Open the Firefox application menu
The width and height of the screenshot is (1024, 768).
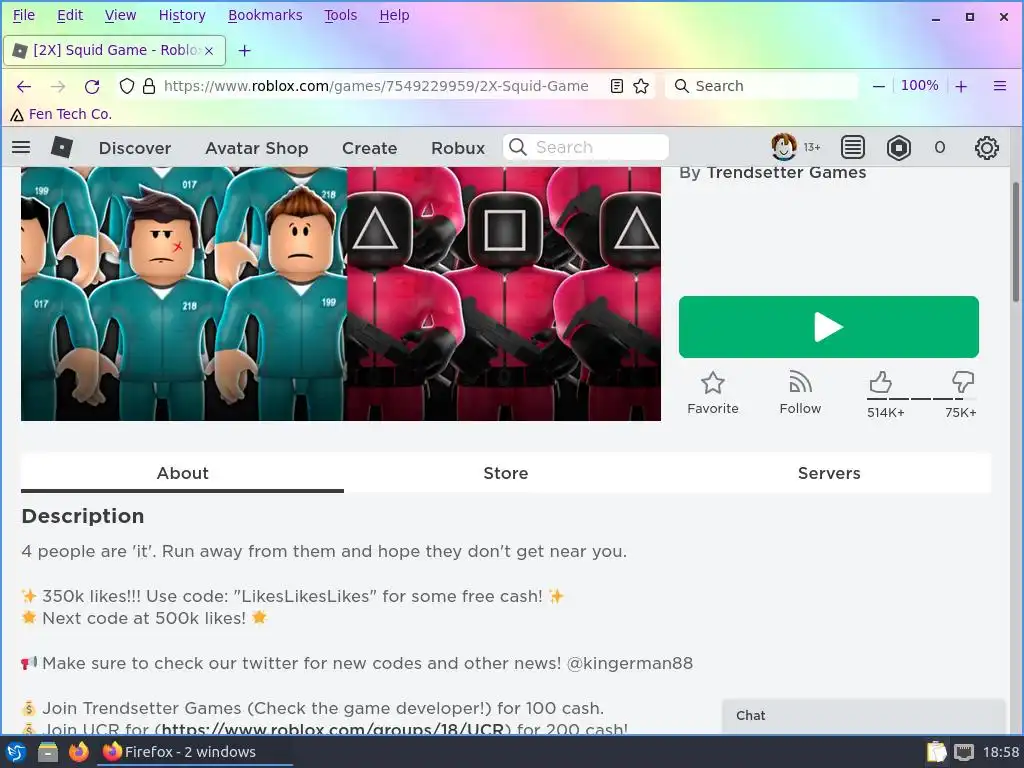[999, 86]
